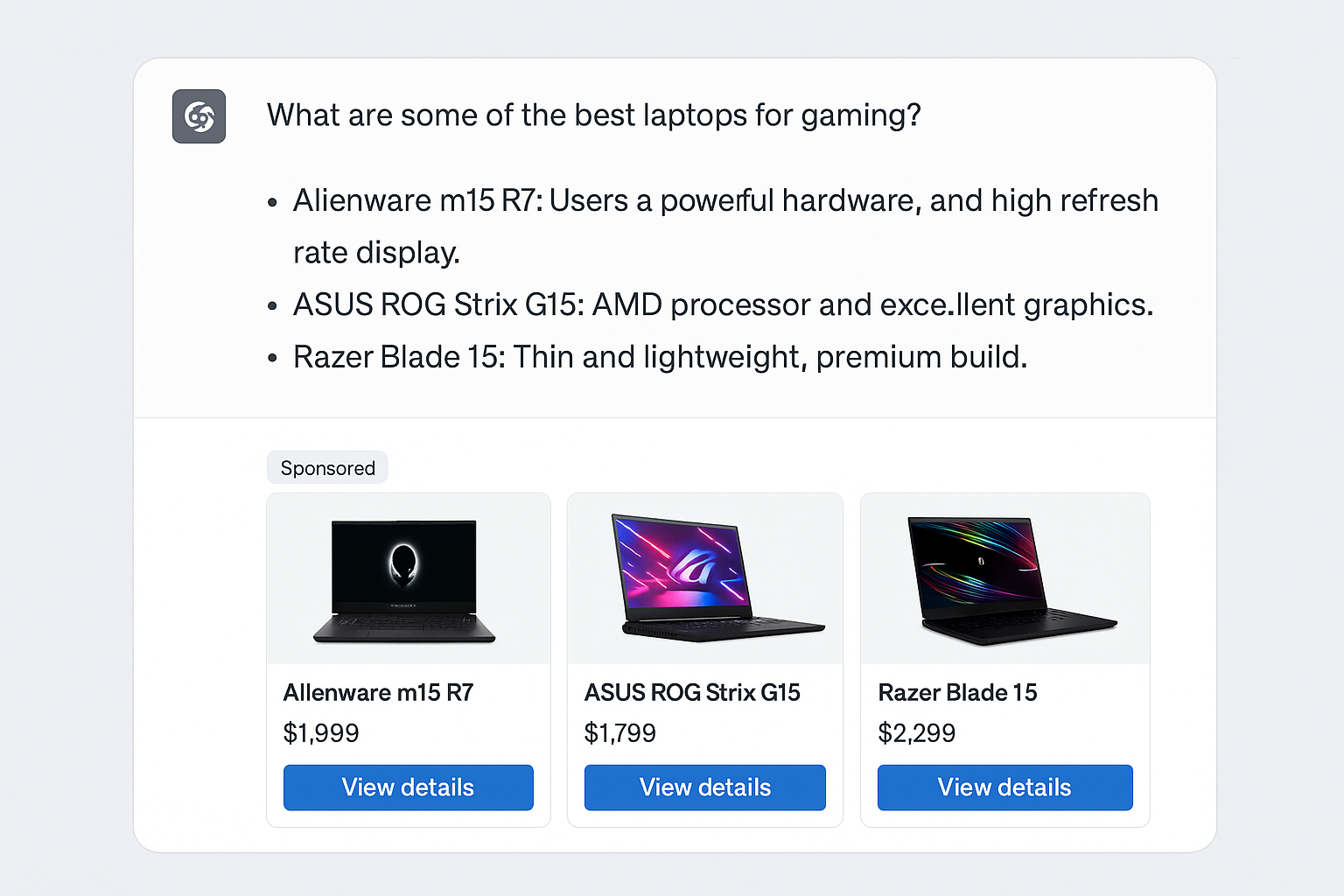The width and height of the screenshot is (1344, 896).
Task: Click the bullet dot before Razer Blade 15
Action: coord(273,358)
